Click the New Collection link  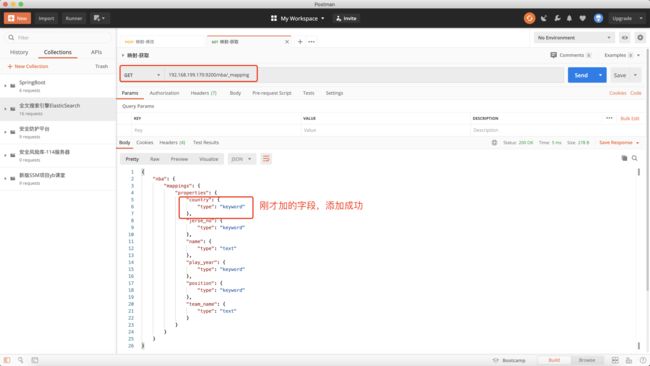28,66
